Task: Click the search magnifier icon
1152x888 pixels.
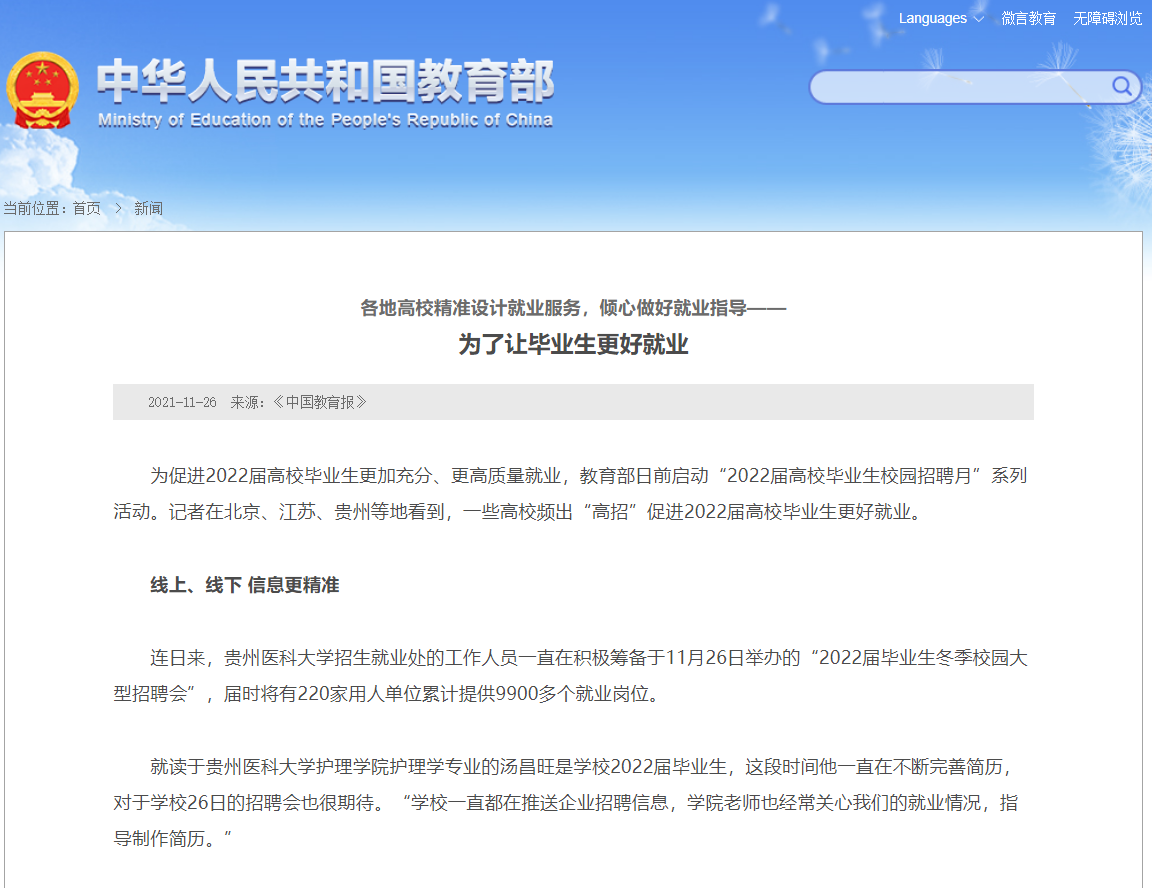Action: click(x=1121, y=87)
